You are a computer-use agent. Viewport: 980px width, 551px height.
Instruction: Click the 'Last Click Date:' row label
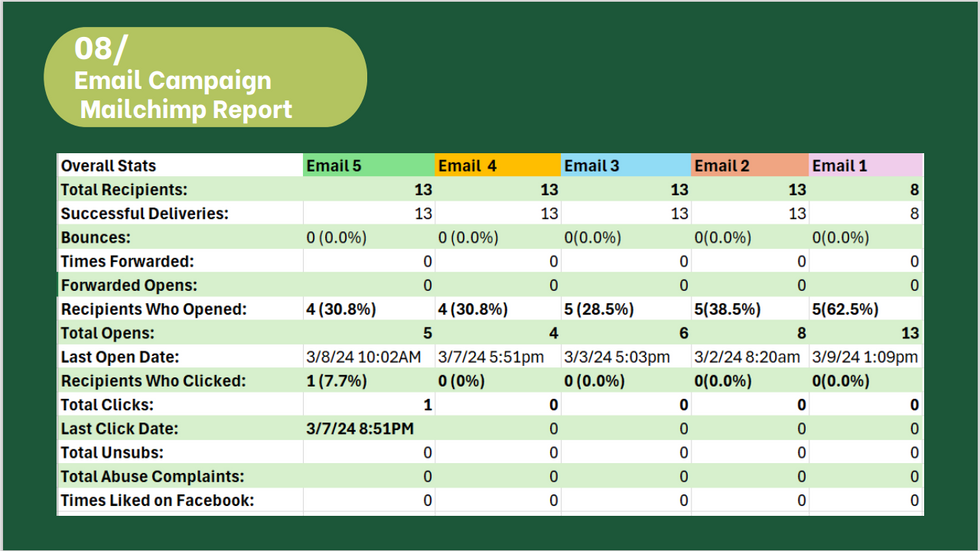119,429
